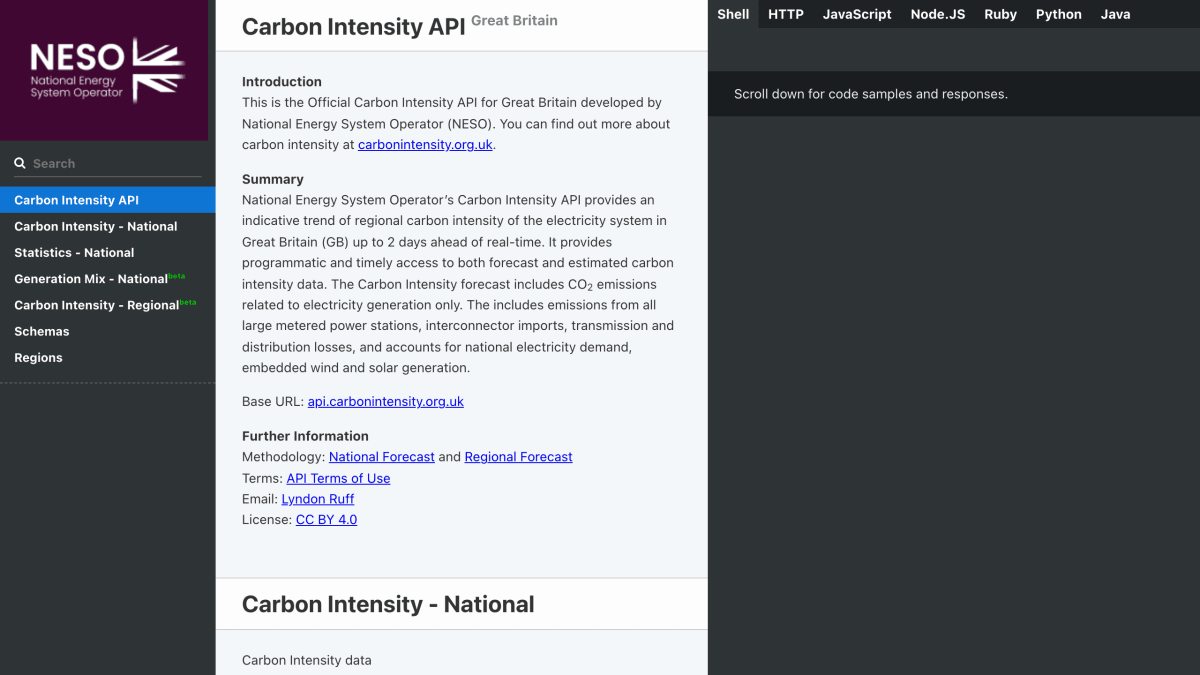This screenshot has width=1200, height=675.
Task: Open the api.carbonintensity.org.uk base URL link
Action: pos(386,401)
